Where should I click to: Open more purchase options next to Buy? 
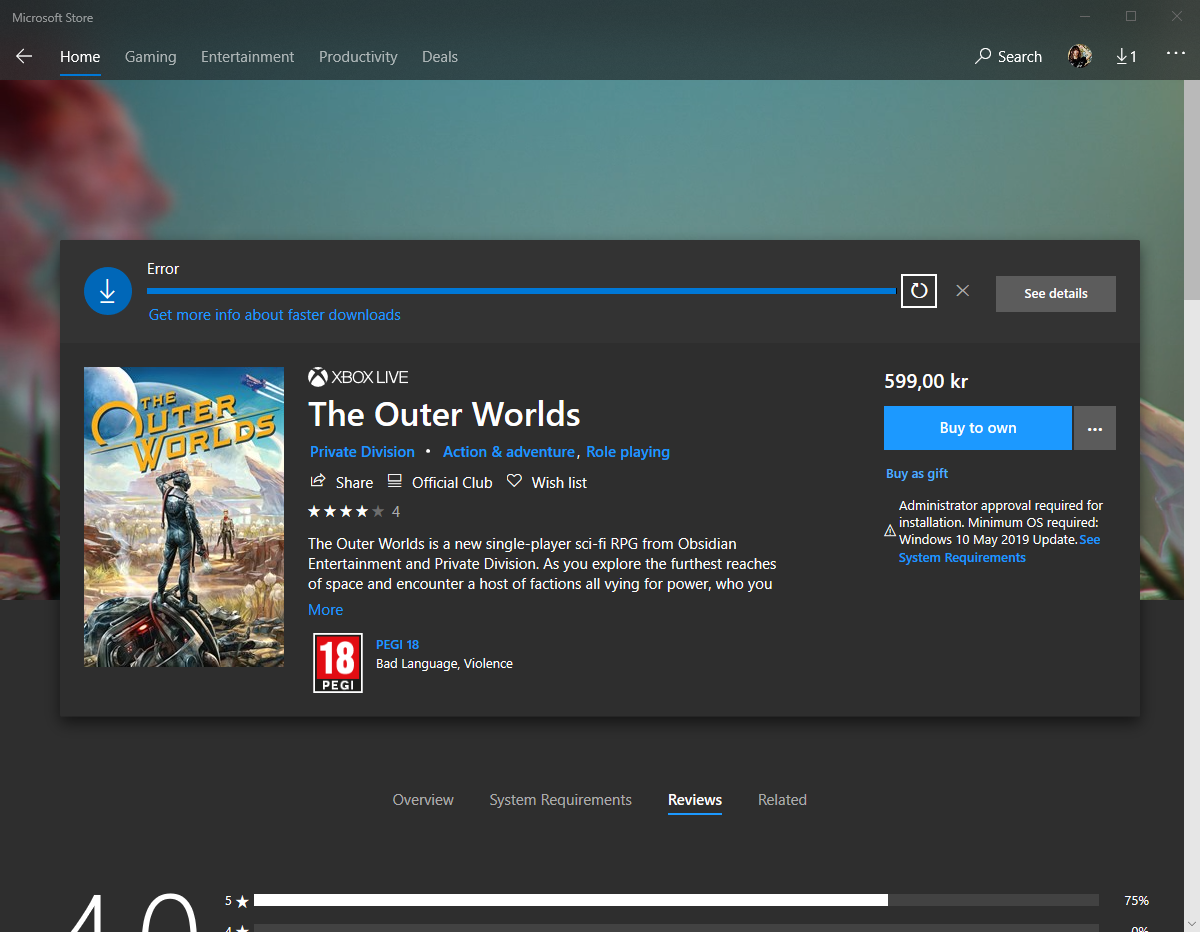pos(1095,428)
